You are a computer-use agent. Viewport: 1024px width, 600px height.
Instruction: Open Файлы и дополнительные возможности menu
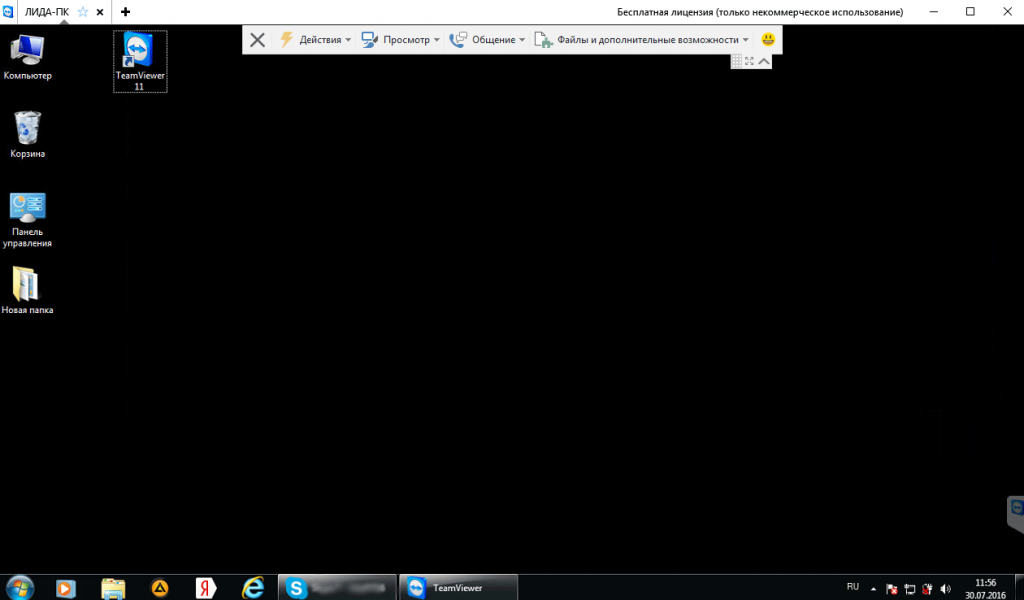(x=641, y=40)
